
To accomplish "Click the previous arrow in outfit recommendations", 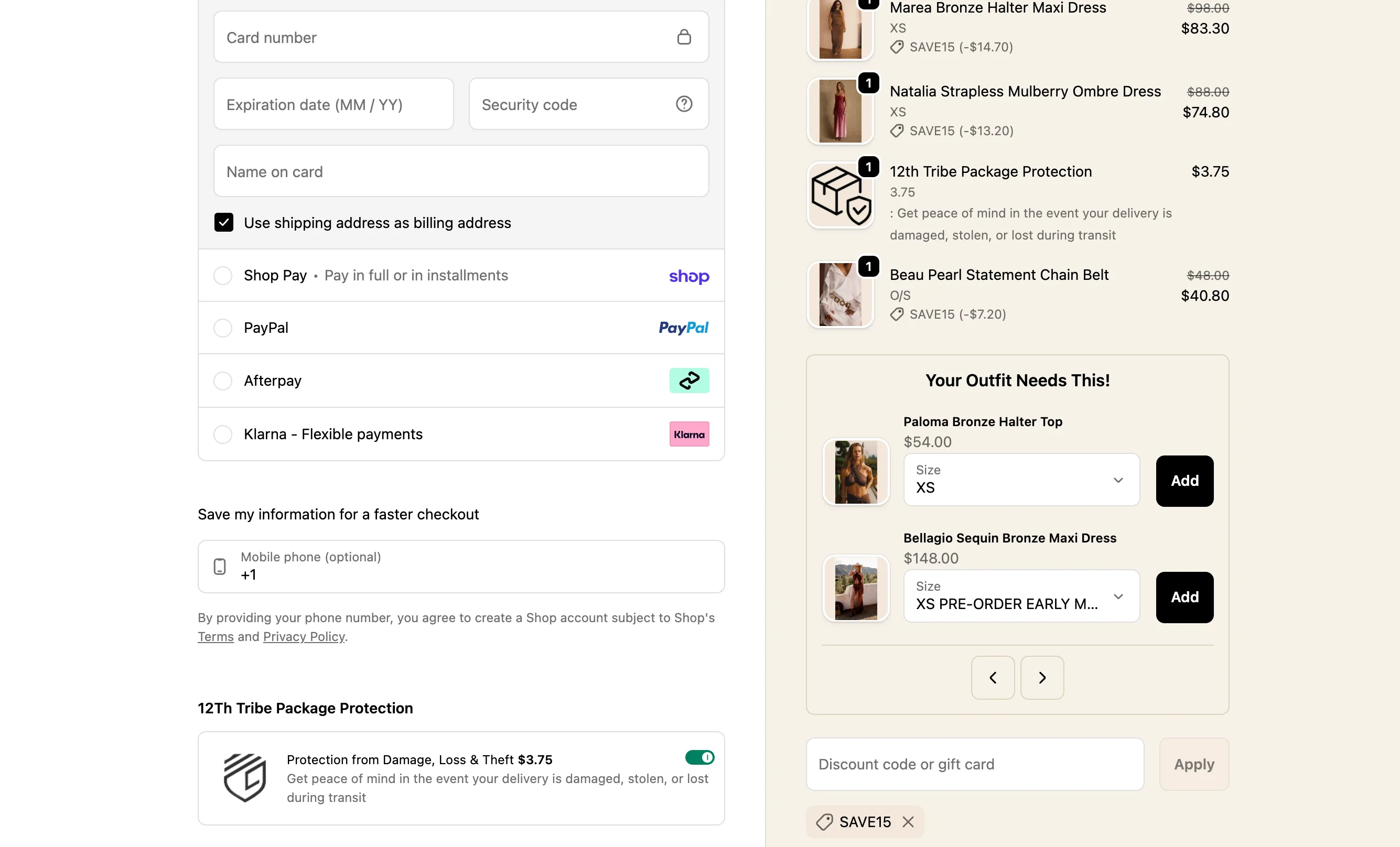I will [x=993, y=677].
